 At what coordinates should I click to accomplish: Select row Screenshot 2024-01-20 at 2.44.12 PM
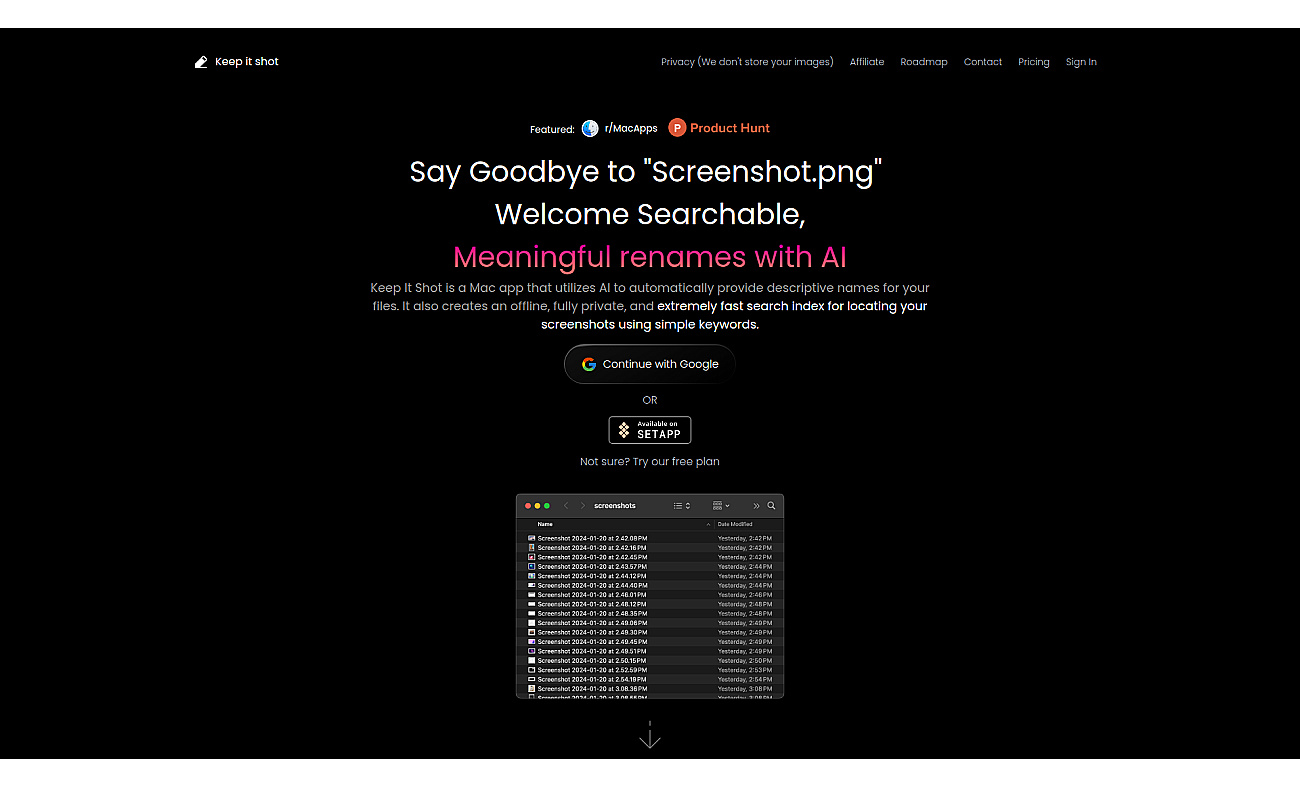[650, 576]
